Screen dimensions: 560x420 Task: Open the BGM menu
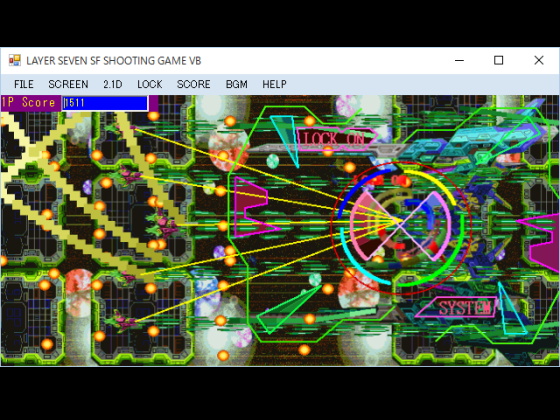236,84
